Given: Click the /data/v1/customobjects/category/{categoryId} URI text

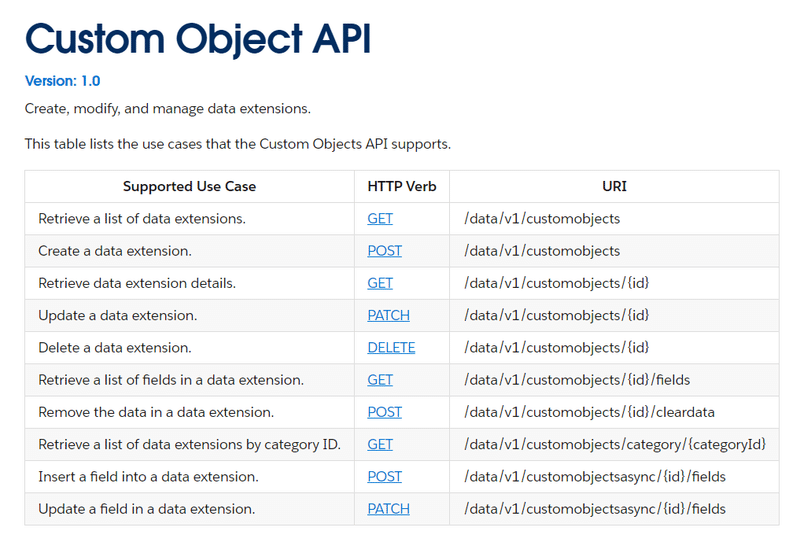Looking at the screenshot, I should [x=615, y=444].
